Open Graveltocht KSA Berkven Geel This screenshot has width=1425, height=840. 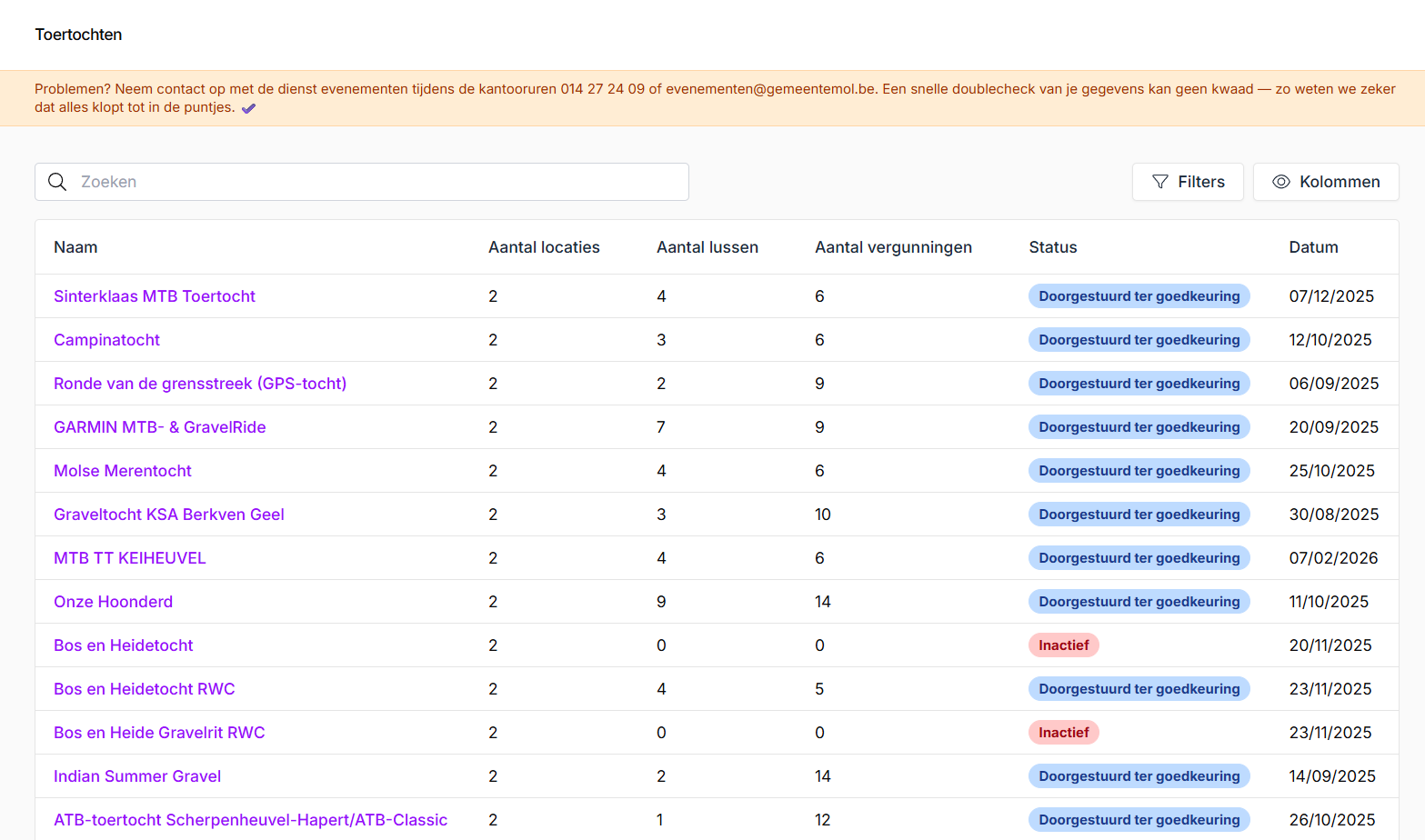tap(169, 515)
